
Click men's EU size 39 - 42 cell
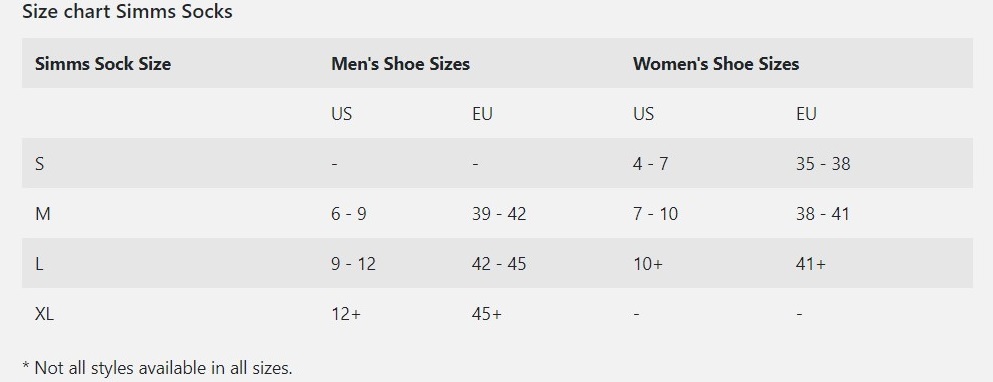(x=499, y=214)
